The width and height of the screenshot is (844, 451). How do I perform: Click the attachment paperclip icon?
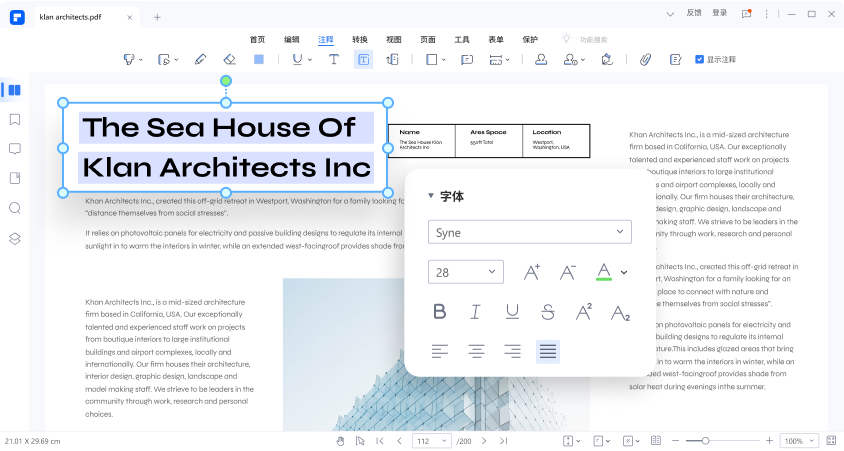coord(645,60)
